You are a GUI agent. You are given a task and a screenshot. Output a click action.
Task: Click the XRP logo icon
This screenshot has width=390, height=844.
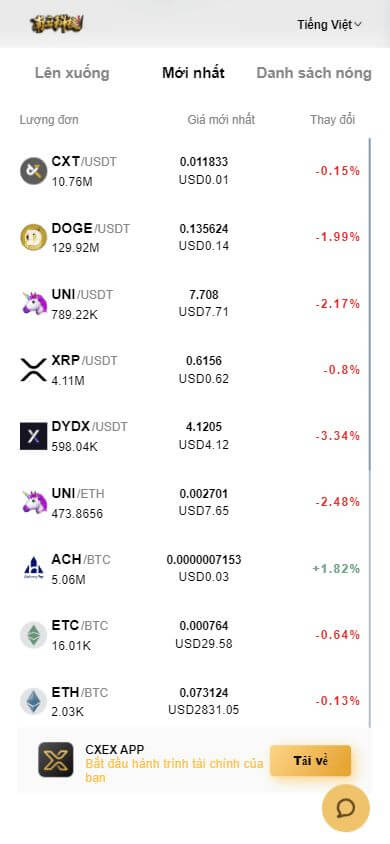click(x=34, y=370)
